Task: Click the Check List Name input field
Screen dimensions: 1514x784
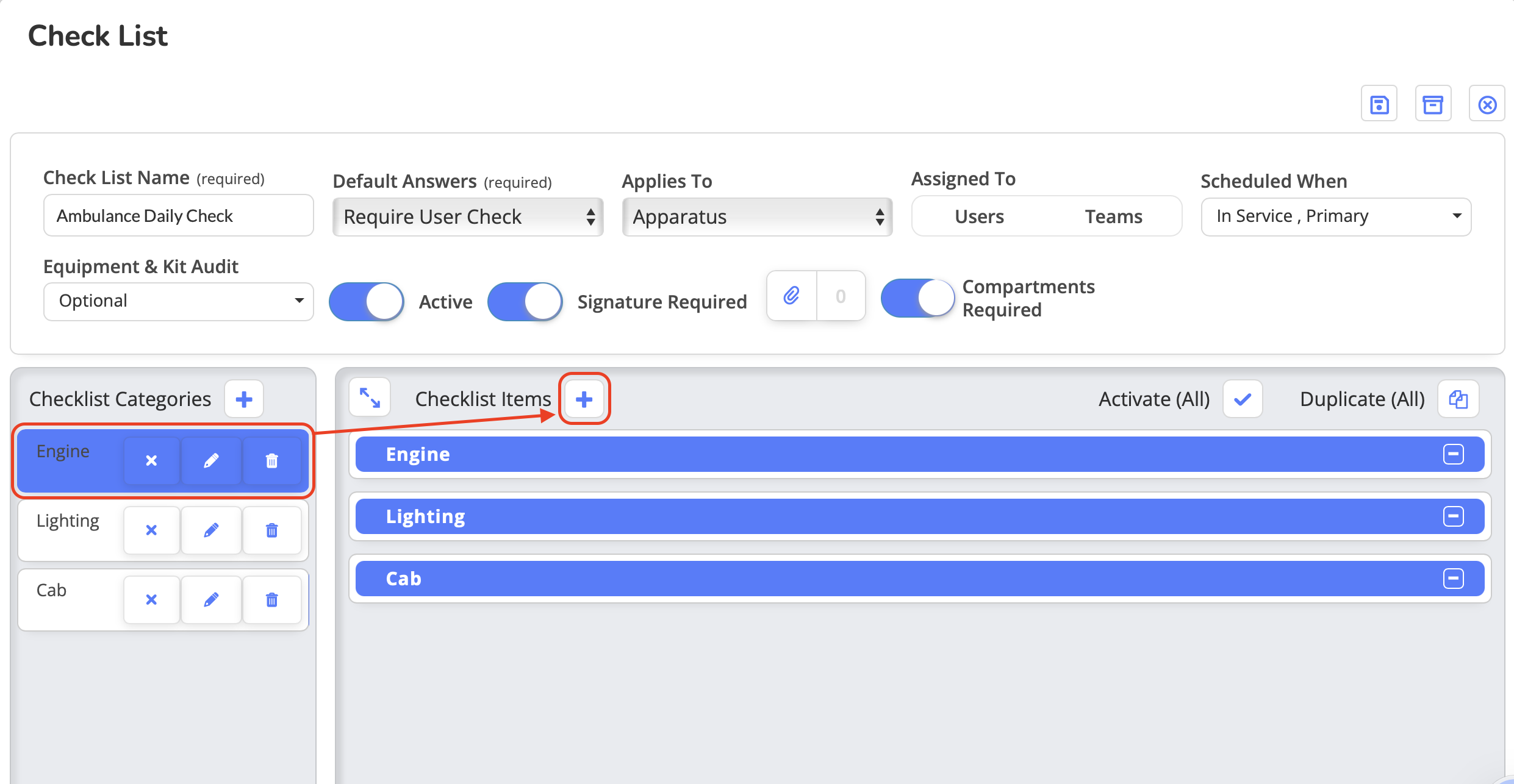Action: [178, 216]
